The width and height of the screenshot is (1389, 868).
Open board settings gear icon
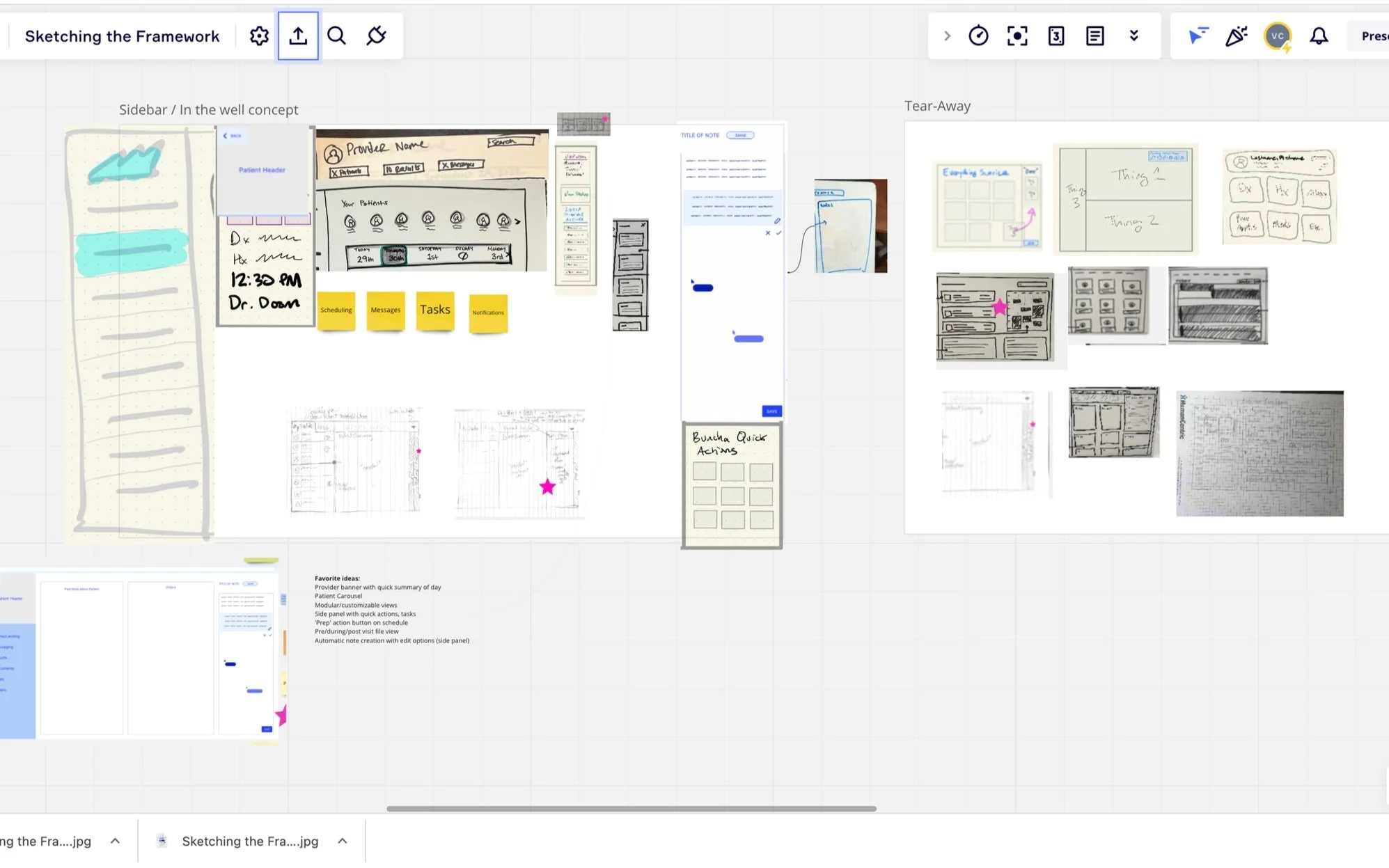click(x=259, y=35)
